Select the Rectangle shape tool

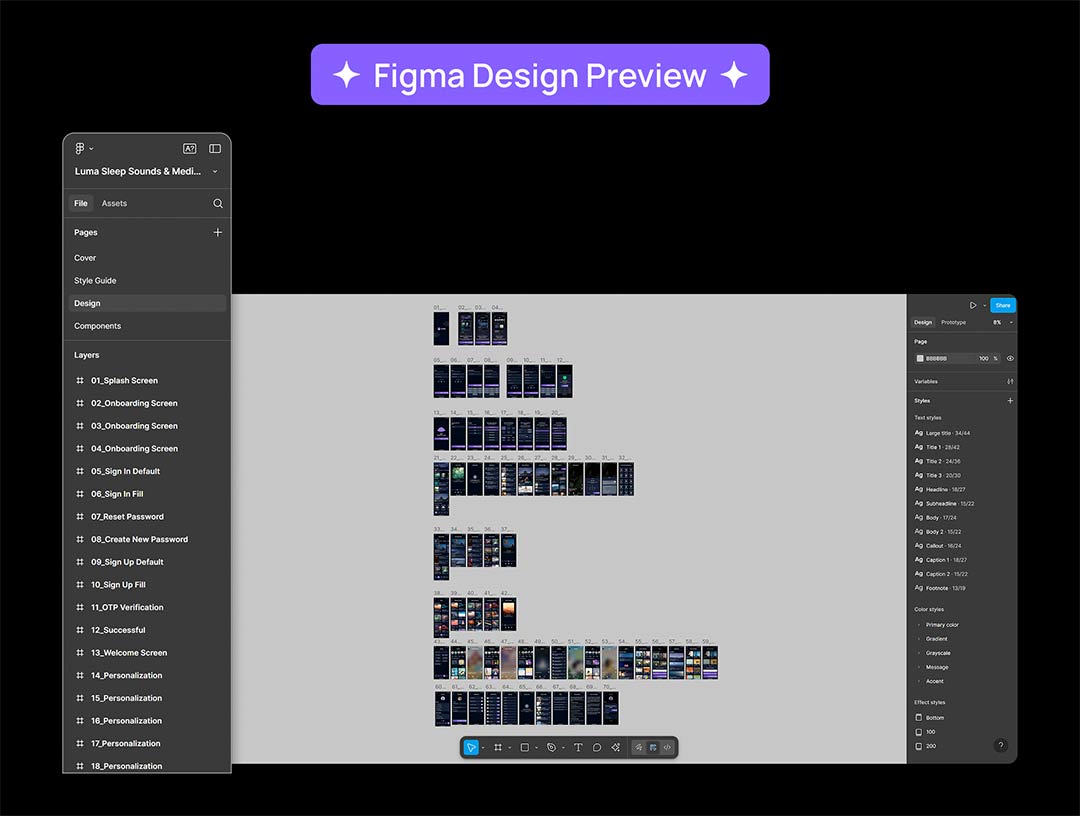[x=524, y=747]
